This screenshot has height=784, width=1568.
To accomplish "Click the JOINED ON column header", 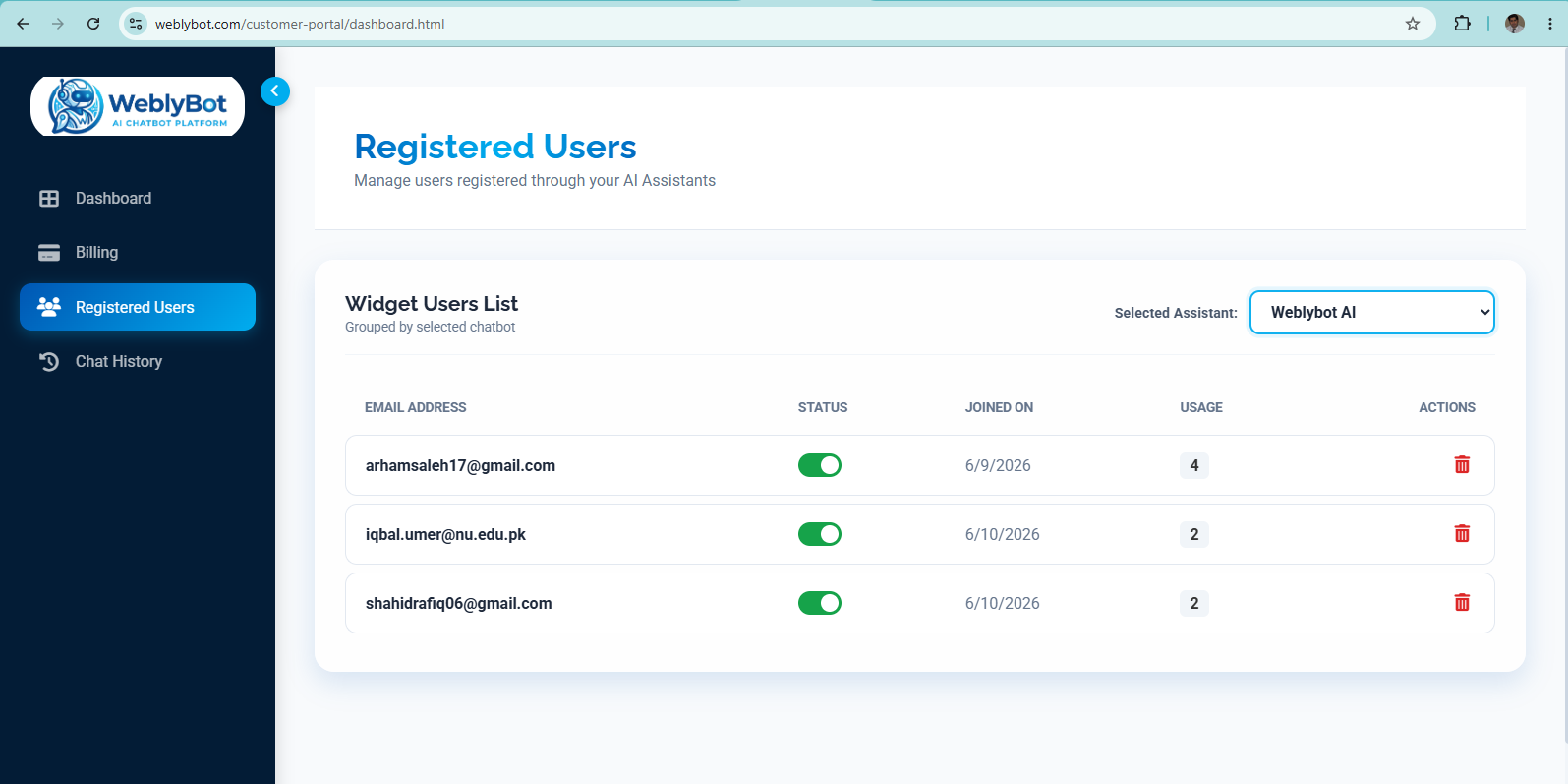I will (999, 407).
